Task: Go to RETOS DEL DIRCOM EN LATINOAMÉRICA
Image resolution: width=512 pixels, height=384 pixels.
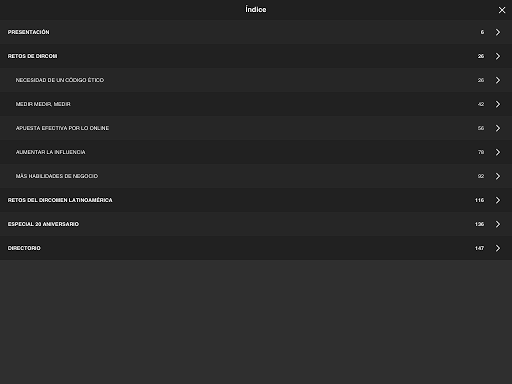Action: point(256,200)
